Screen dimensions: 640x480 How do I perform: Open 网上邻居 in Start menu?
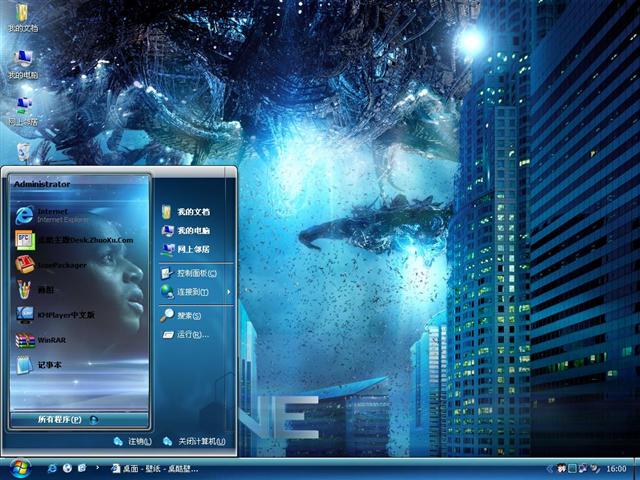pos(186,249)
